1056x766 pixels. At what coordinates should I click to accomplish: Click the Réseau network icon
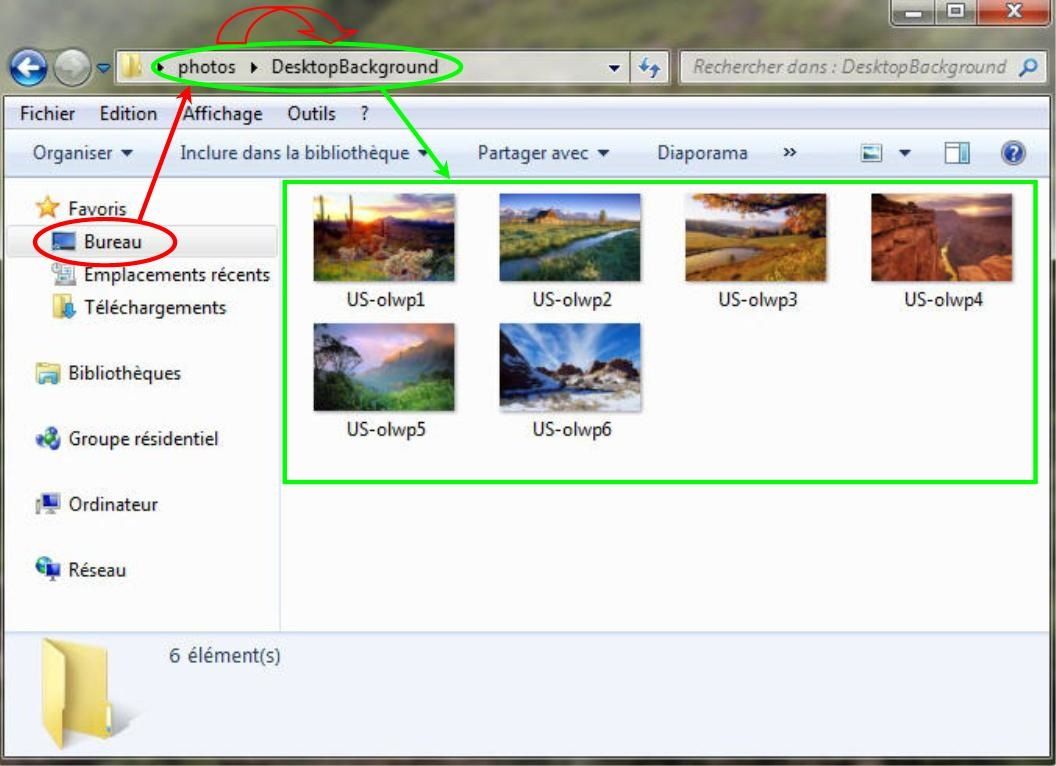tap(47, 569)
